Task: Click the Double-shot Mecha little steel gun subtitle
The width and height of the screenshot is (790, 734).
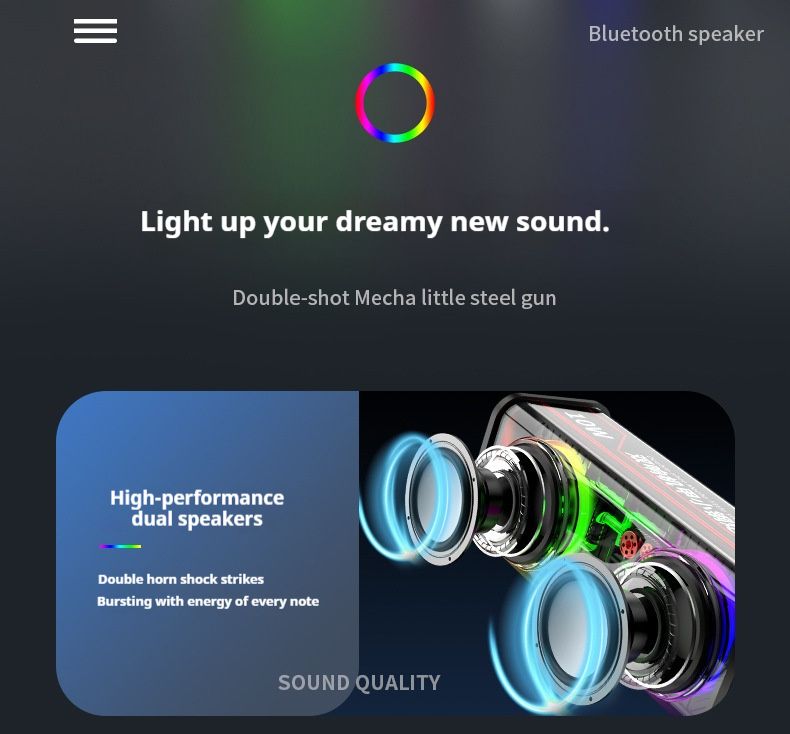Action: [x=394, y=298]
